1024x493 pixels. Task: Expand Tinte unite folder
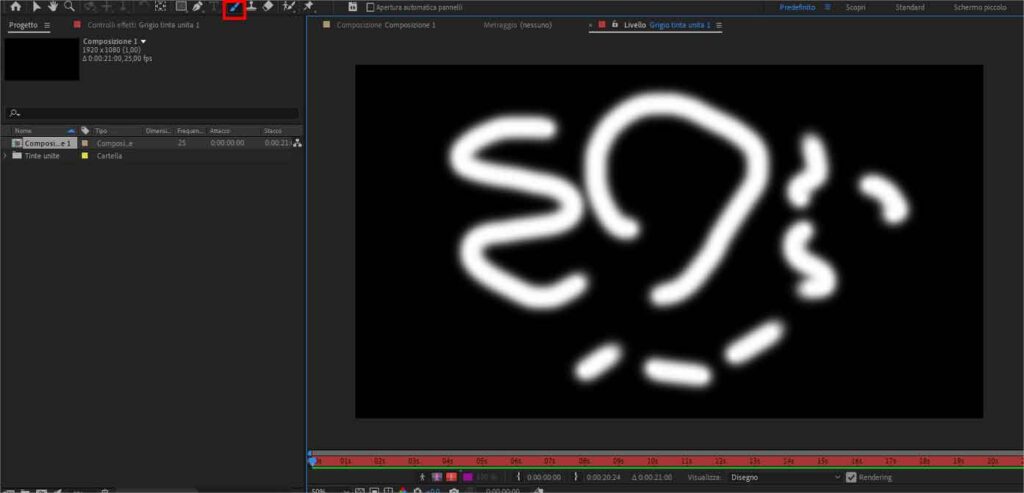(6, 156)
